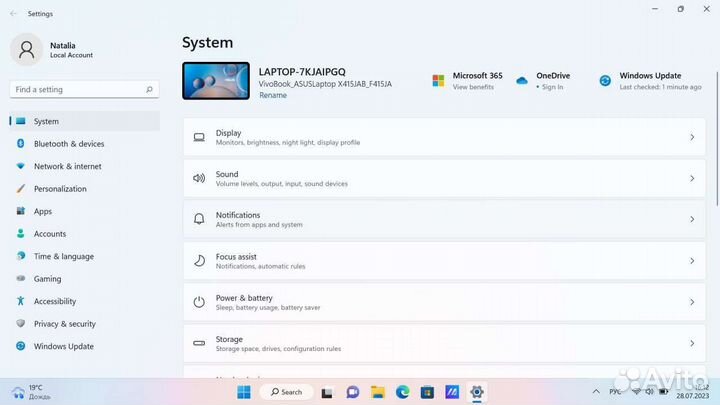
Task: Click the Personalization paintbrush icon
Action: pos(21,189)
